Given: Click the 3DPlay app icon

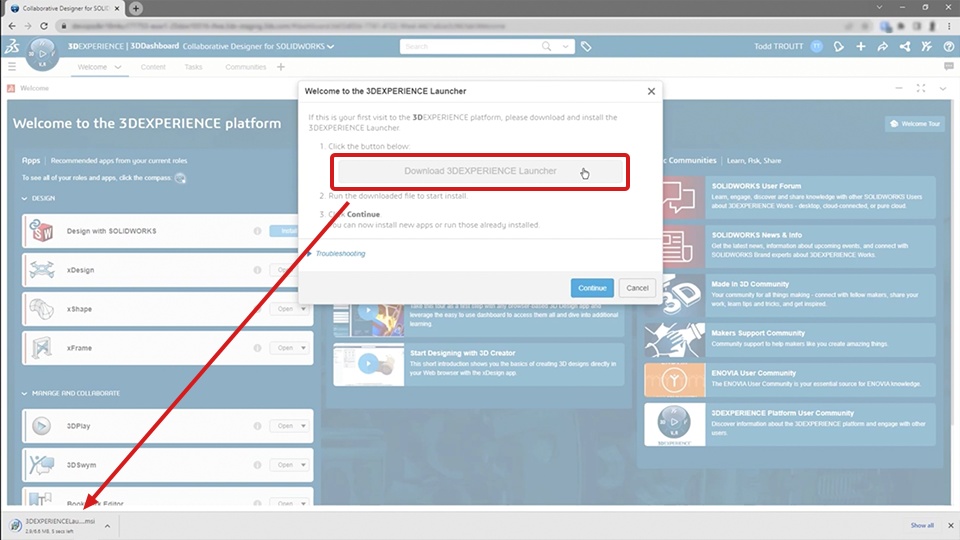Looking at the screenshot, I should [42, 426].
